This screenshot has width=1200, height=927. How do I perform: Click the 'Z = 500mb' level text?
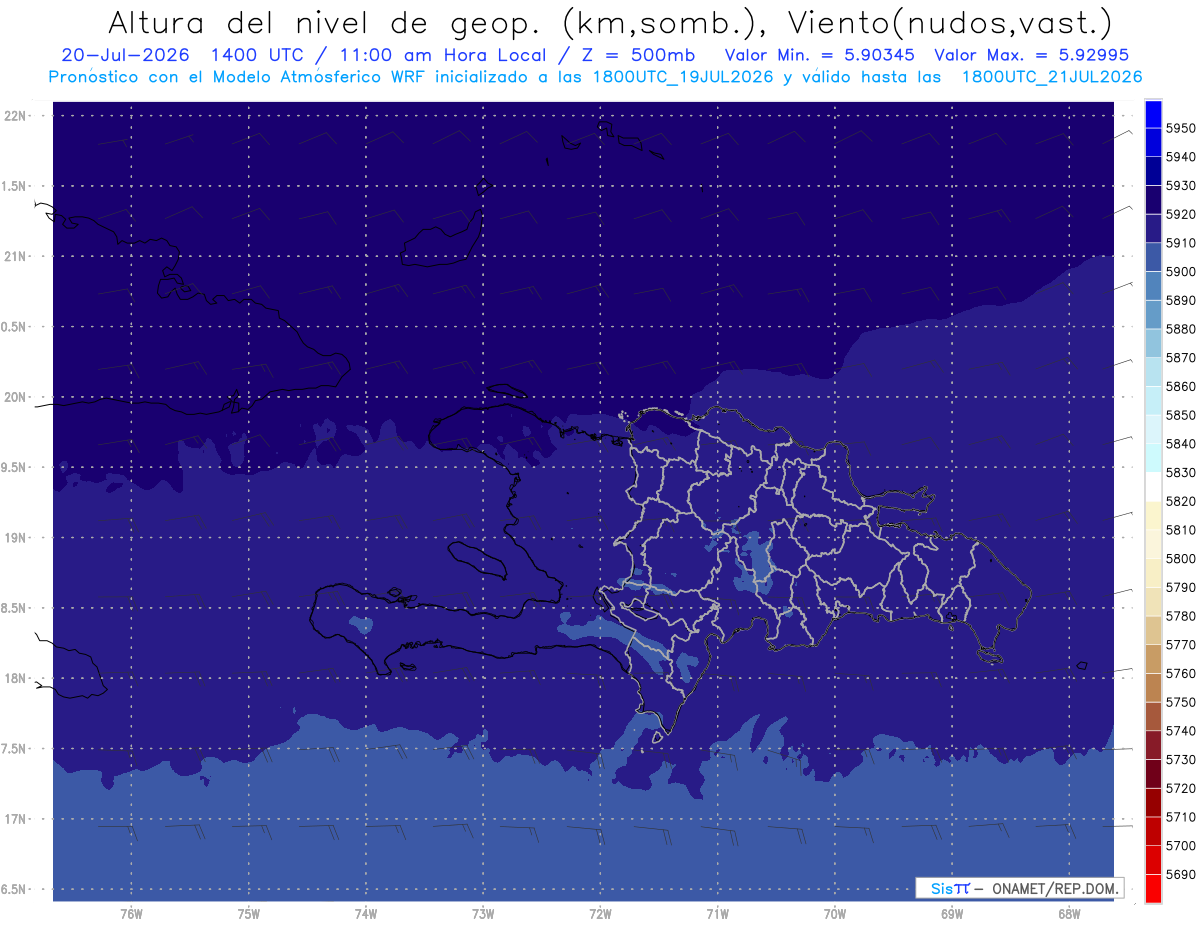click(633, 55)
